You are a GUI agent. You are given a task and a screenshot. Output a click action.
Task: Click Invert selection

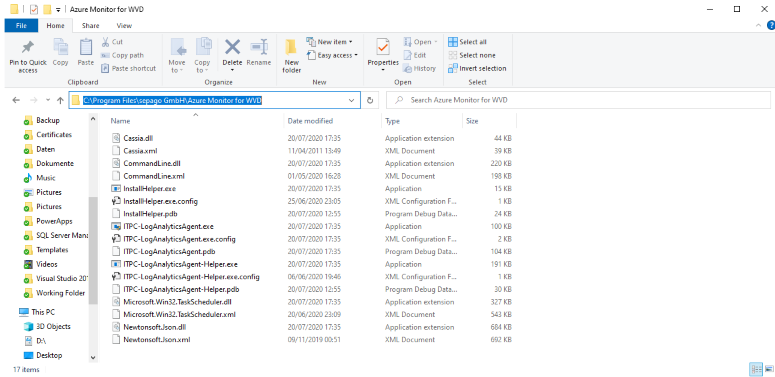pos(477,69)
